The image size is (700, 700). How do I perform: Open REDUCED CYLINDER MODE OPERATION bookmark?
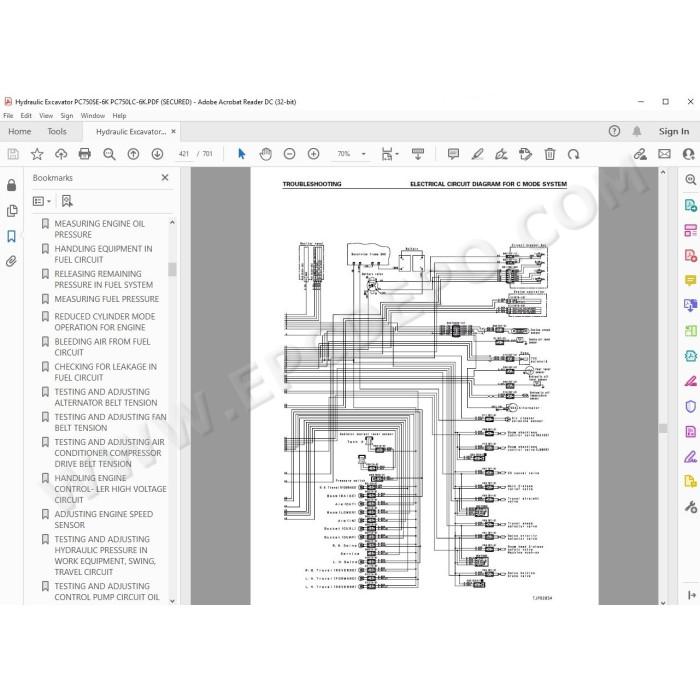coord(105,322)
